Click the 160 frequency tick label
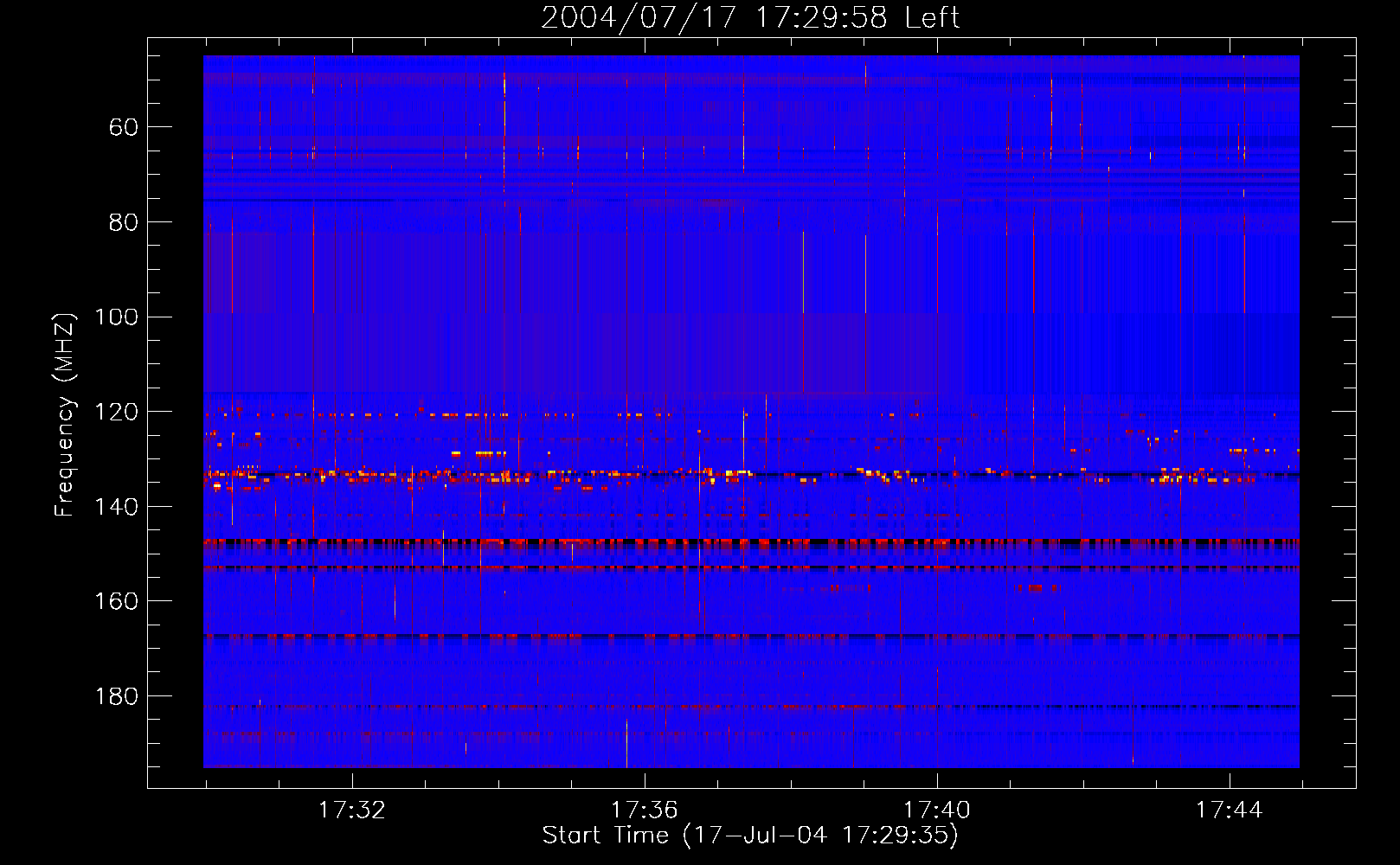The height and width of the screenshot is (865, 1400). [x=117, y=601]
